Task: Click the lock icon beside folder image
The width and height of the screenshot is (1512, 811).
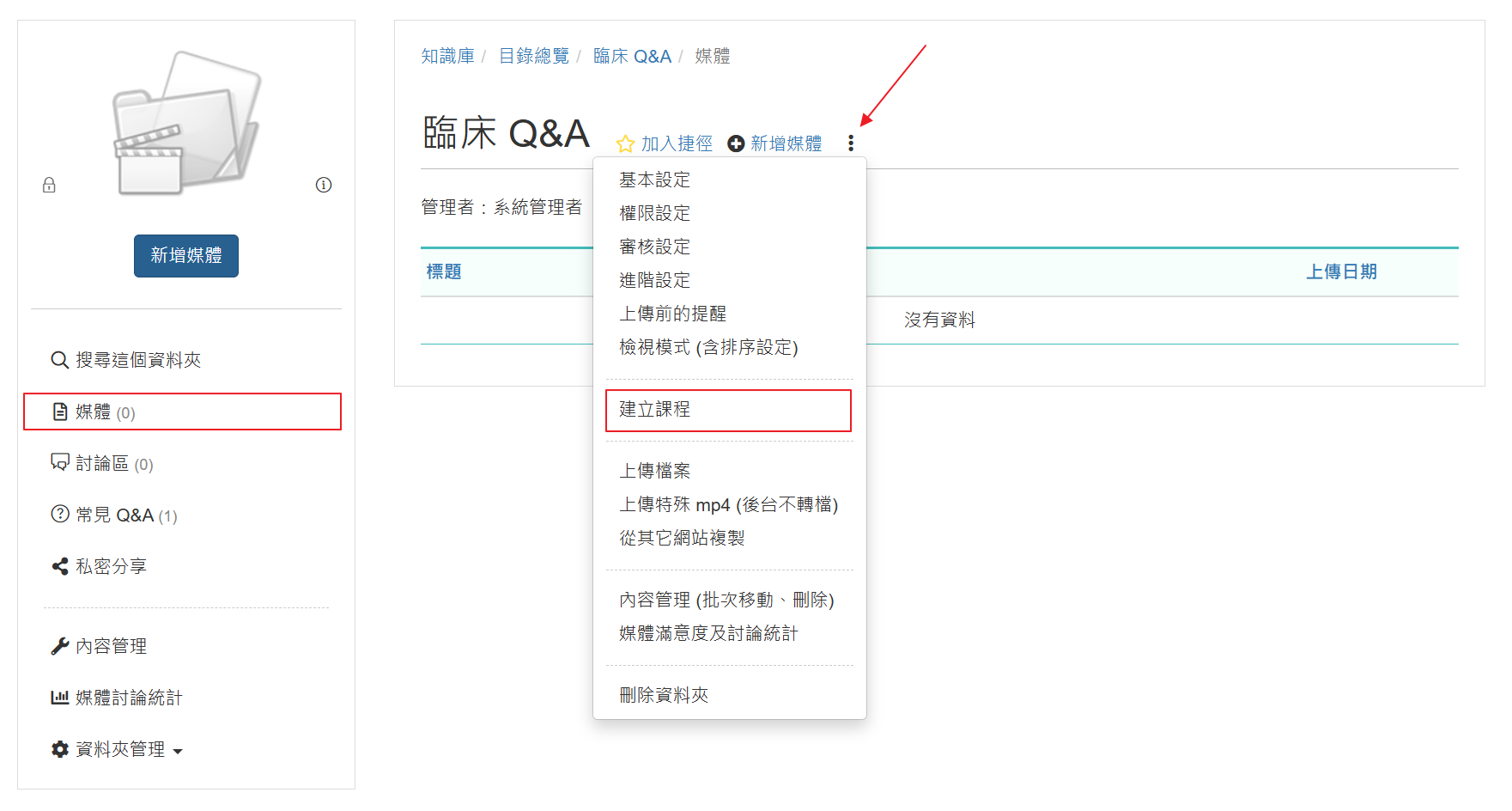Action: 49,185
